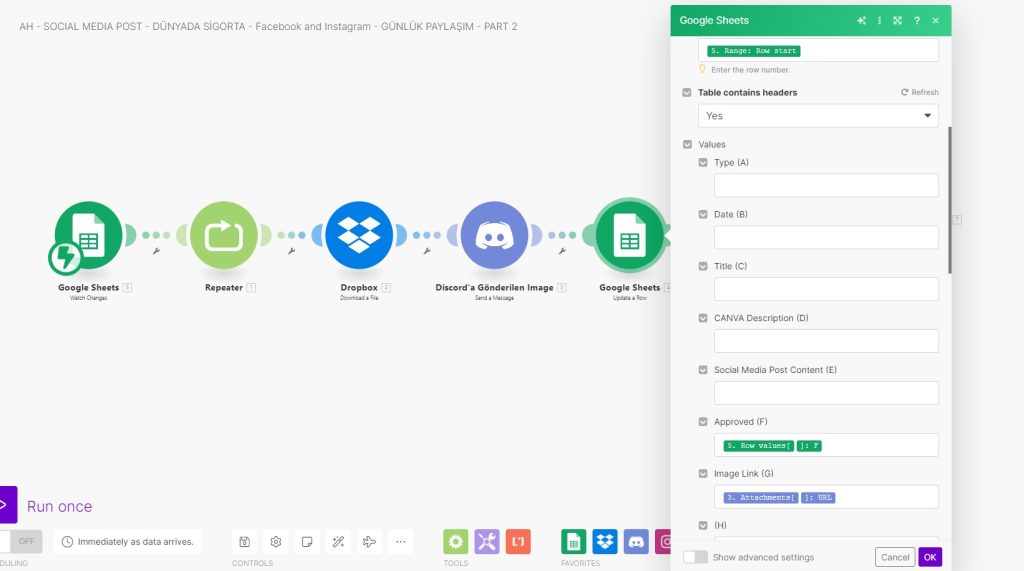Click the OK button
Image resolution: width=1024 pixels, height=571 pixels.
tap(930, 557)
